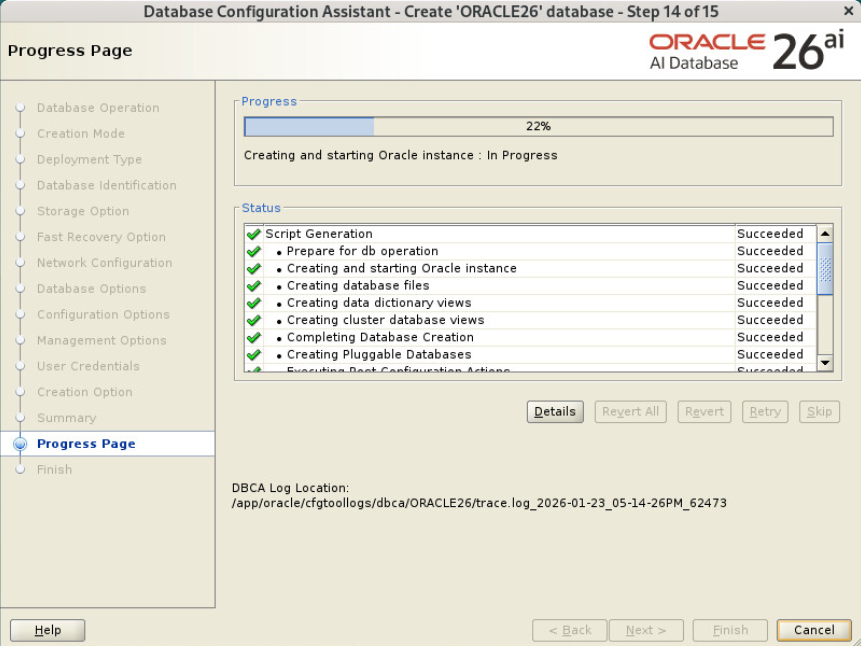
Task: Click the Next navigation button
Action: pos(646,630)
